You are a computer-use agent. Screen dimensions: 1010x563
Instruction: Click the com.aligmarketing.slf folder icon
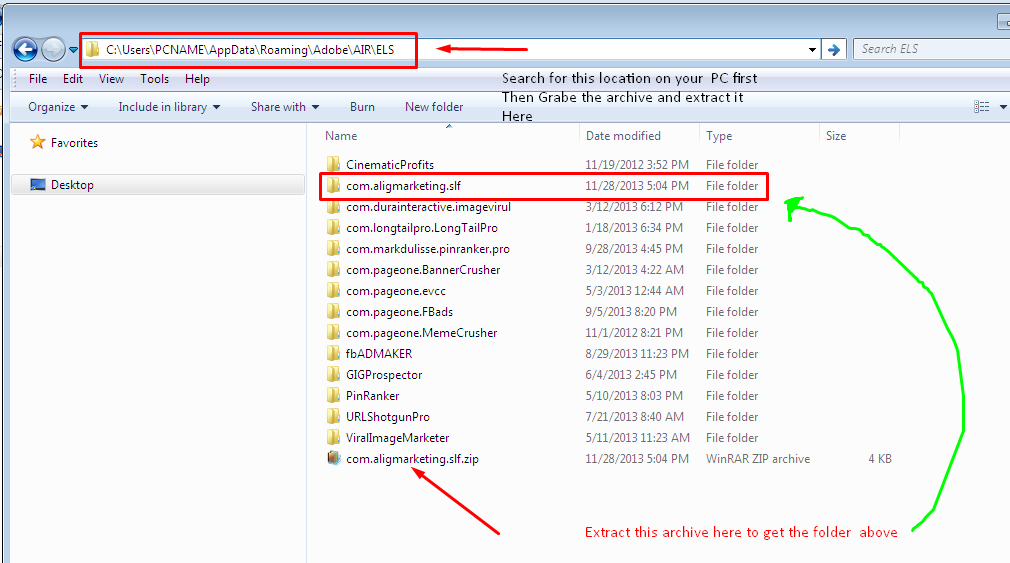pyautogui.click(x=333, y=186)
